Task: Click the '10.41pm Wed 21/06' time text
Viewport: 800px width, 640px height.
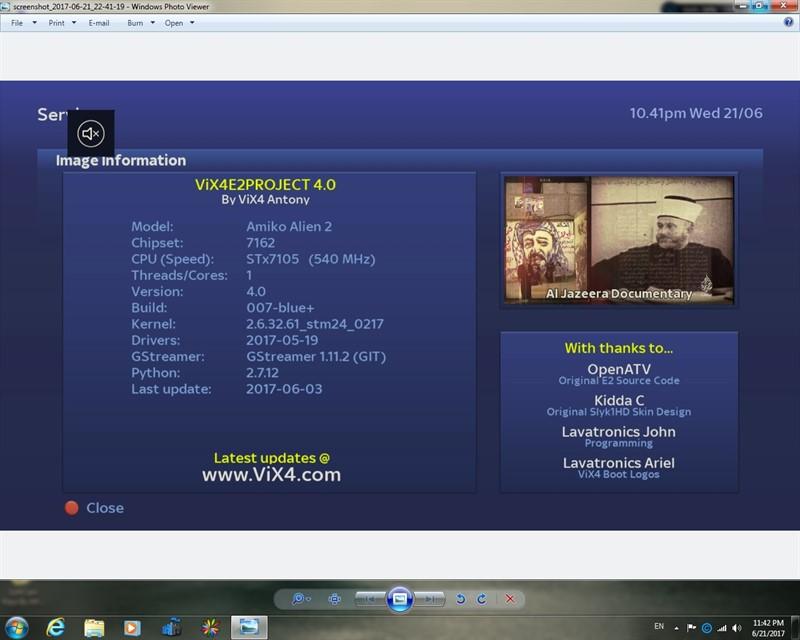Action: (x=696, y=113)
